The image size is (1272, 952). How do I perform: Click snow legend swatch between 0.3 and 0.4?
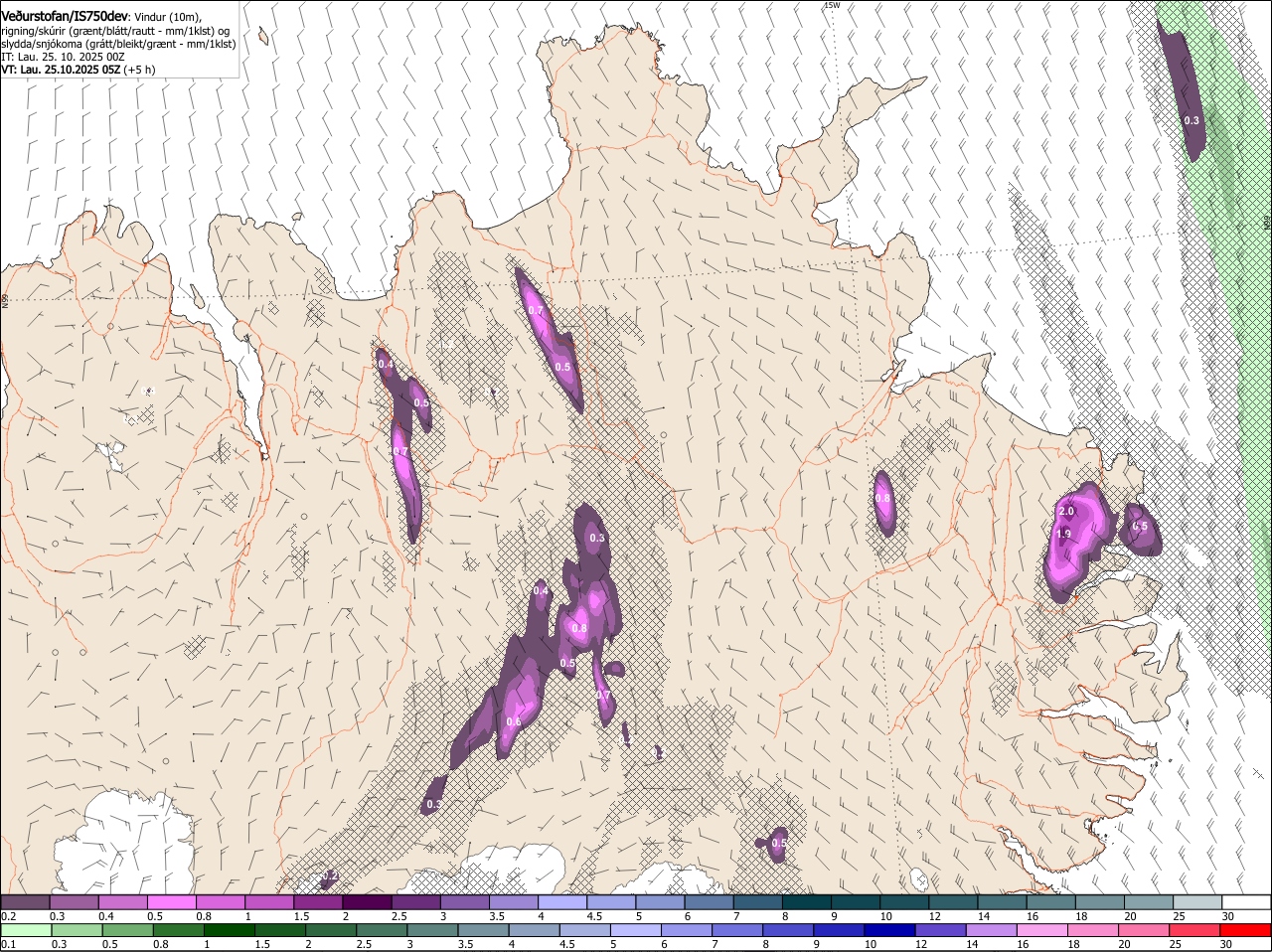coord(75,902)
